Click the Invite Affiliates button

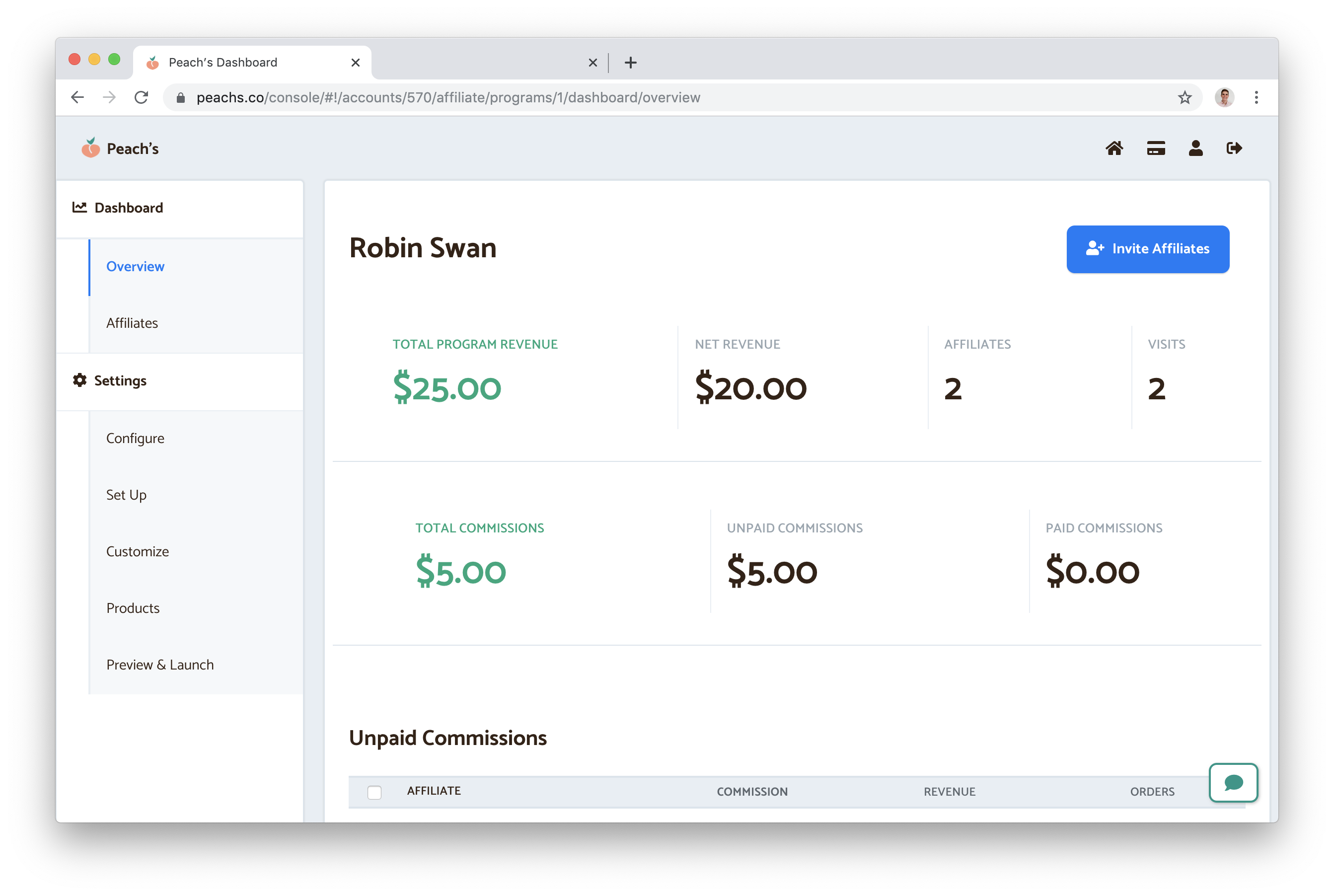click(x=1147, y=249)
